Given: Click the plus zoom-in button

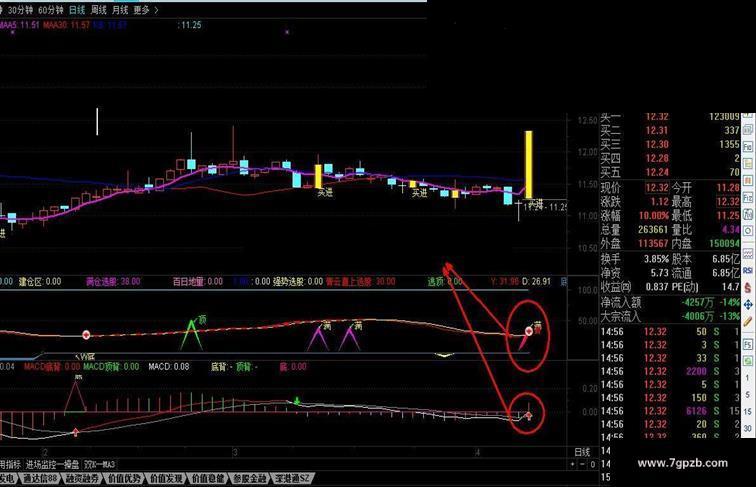Looking at the screenshot, I should 572,465.
